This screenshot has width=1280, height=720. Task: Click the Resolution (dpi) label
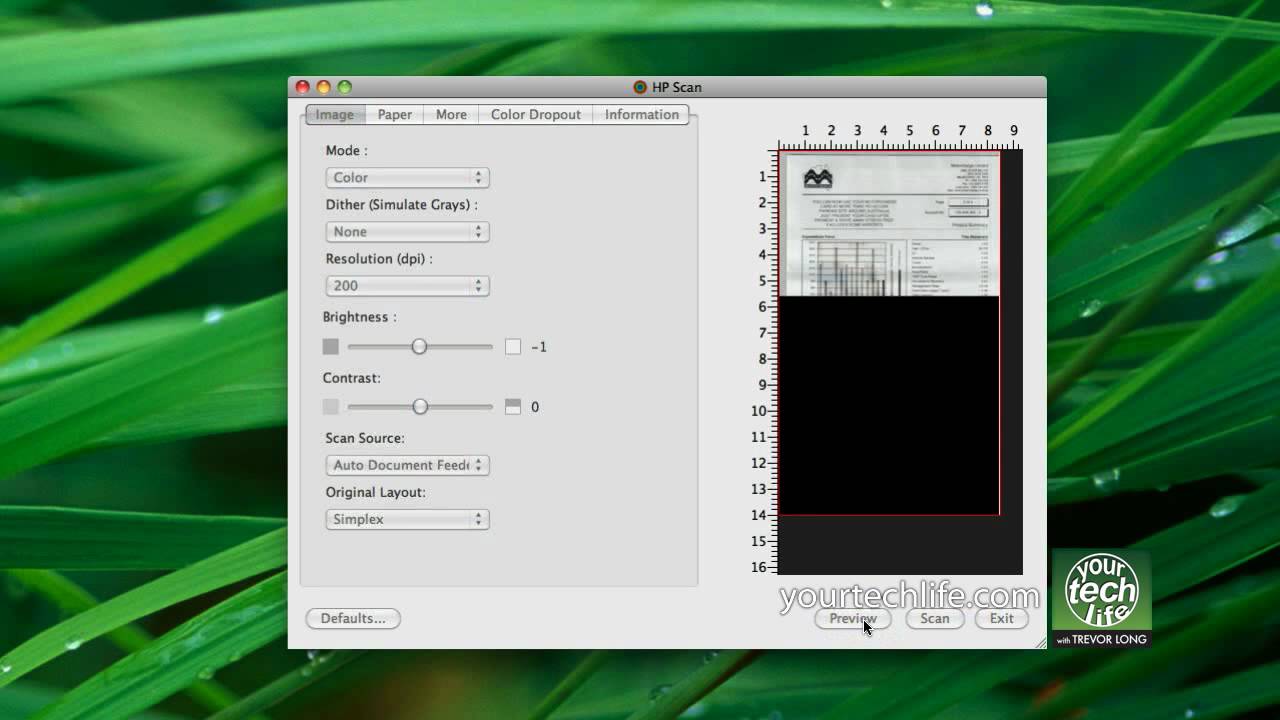tap(379, 258)
